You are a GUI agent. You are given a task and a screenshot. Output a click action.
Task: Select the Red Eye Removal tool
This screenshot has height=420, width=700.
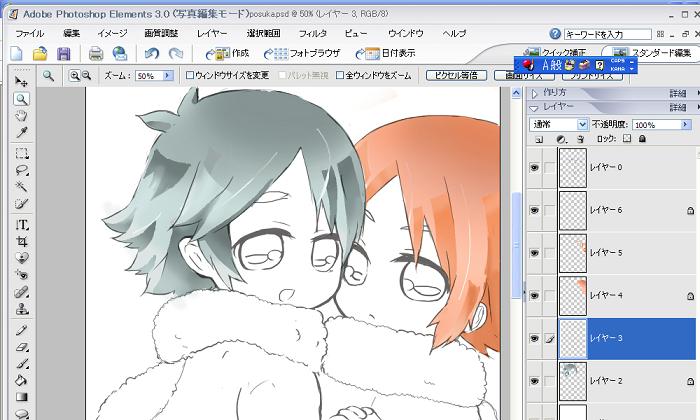pos(21,274)
